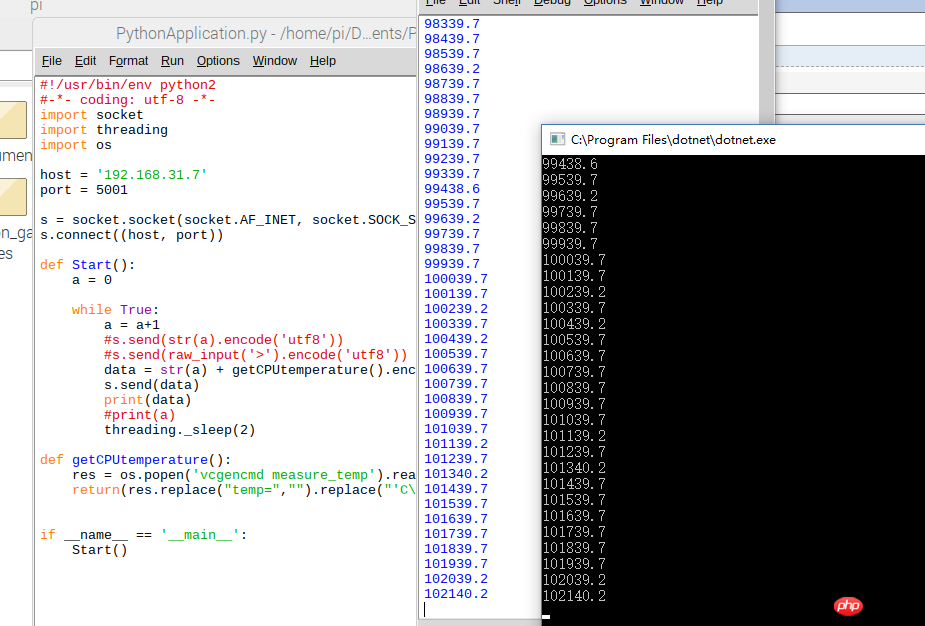This screenshot has width=925, height=626.
Task: Select the lower desktop folder icon
Action: pos(13,196)
